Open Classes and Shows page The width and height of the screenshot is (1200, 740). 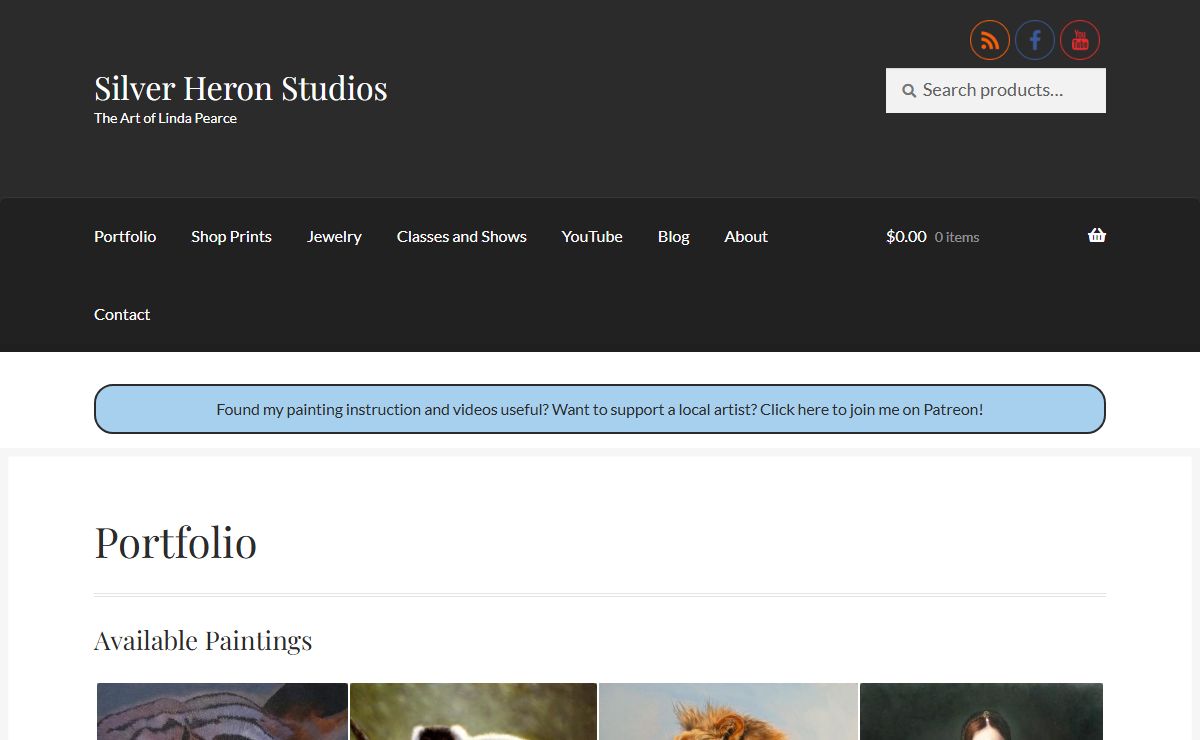[x=462, y=236]
